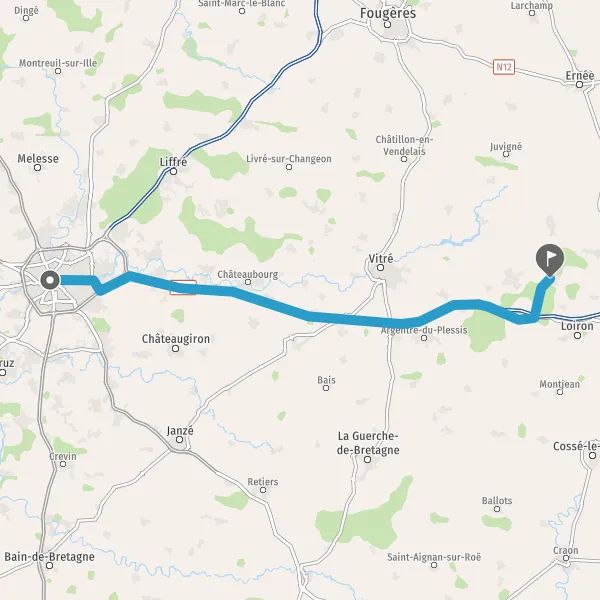Select the Retiers place marker
Viewport: 600px width, 600px height.
[263, 490]
